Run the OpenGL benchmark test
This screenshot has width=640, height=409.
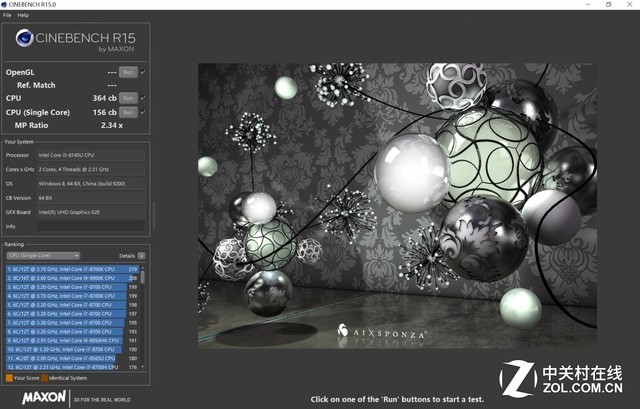click(x=127, y=72)
